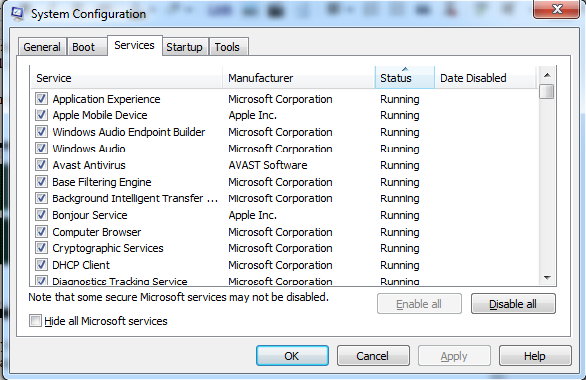
Task: Uncheck the DHCP Client service
Action: 41,265
